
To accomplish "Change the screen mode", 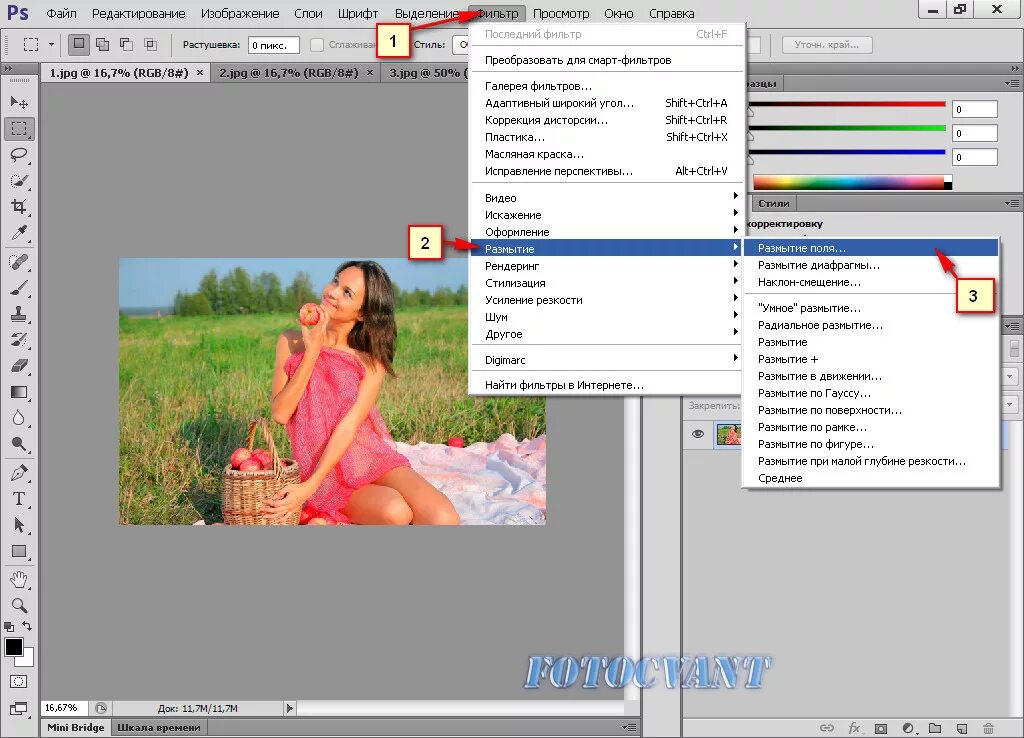I will coord(19,709).
